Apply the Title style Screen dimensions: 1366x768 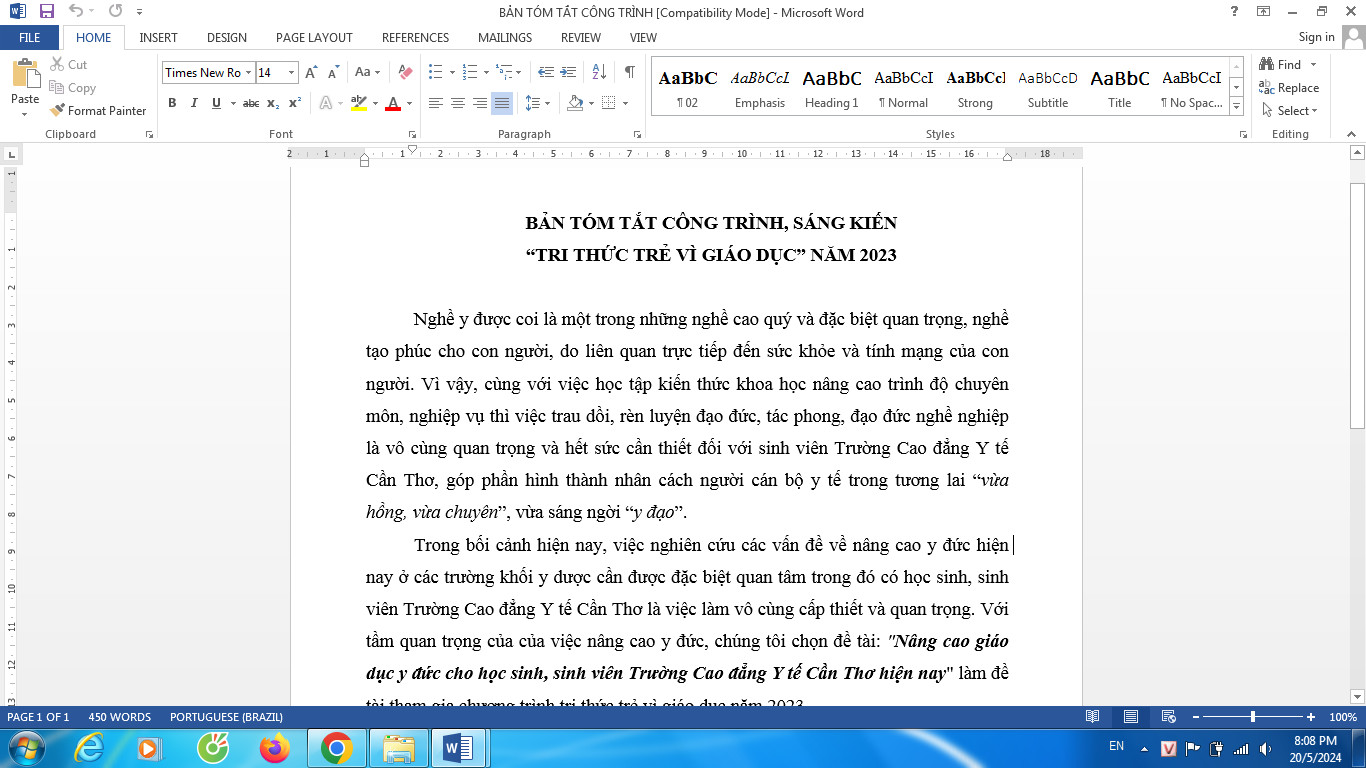pos(1120,87)
